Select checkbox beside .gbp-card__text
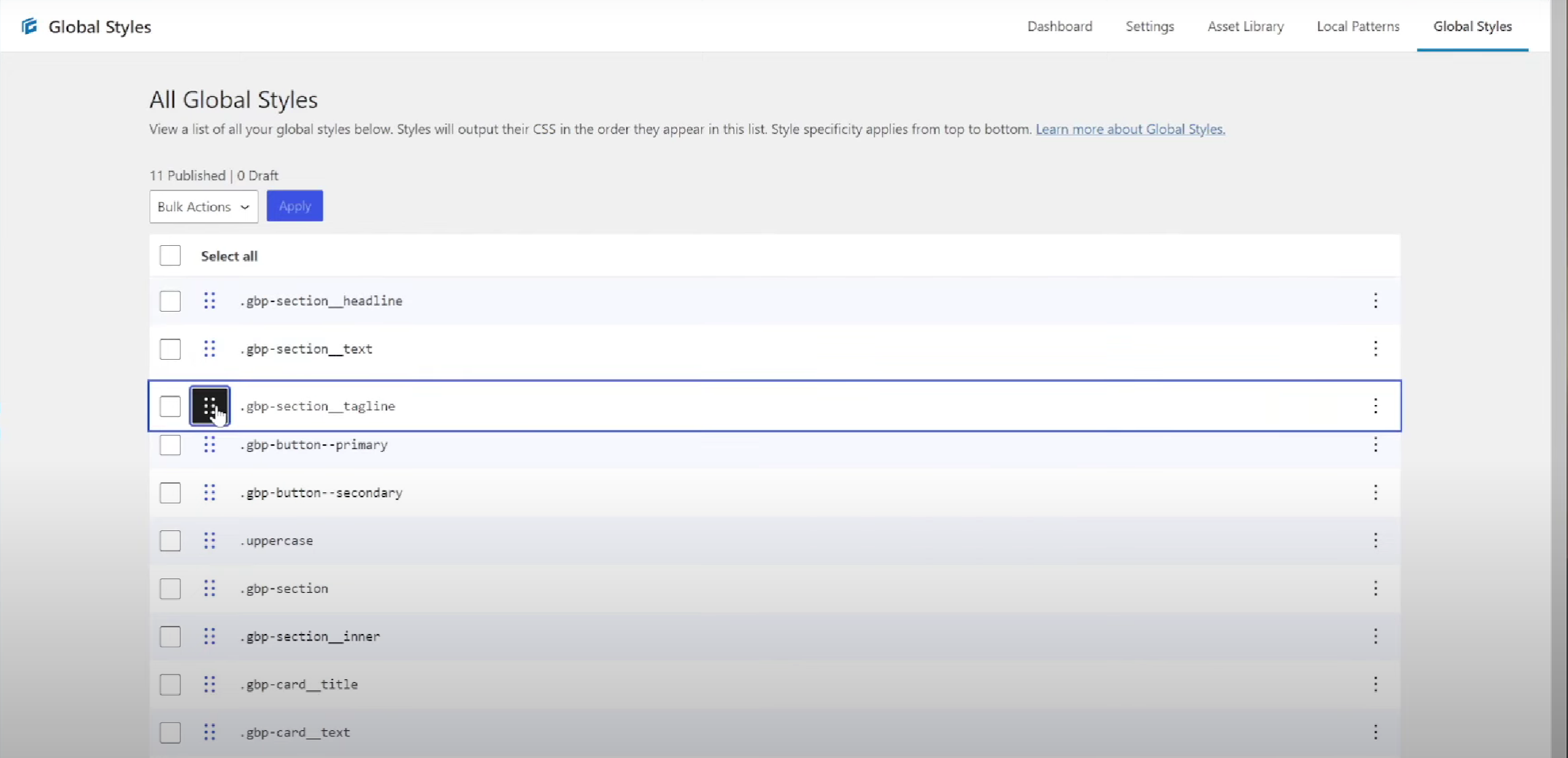The width and height of the screenshot is (1568, 758). tap(170, 732)
